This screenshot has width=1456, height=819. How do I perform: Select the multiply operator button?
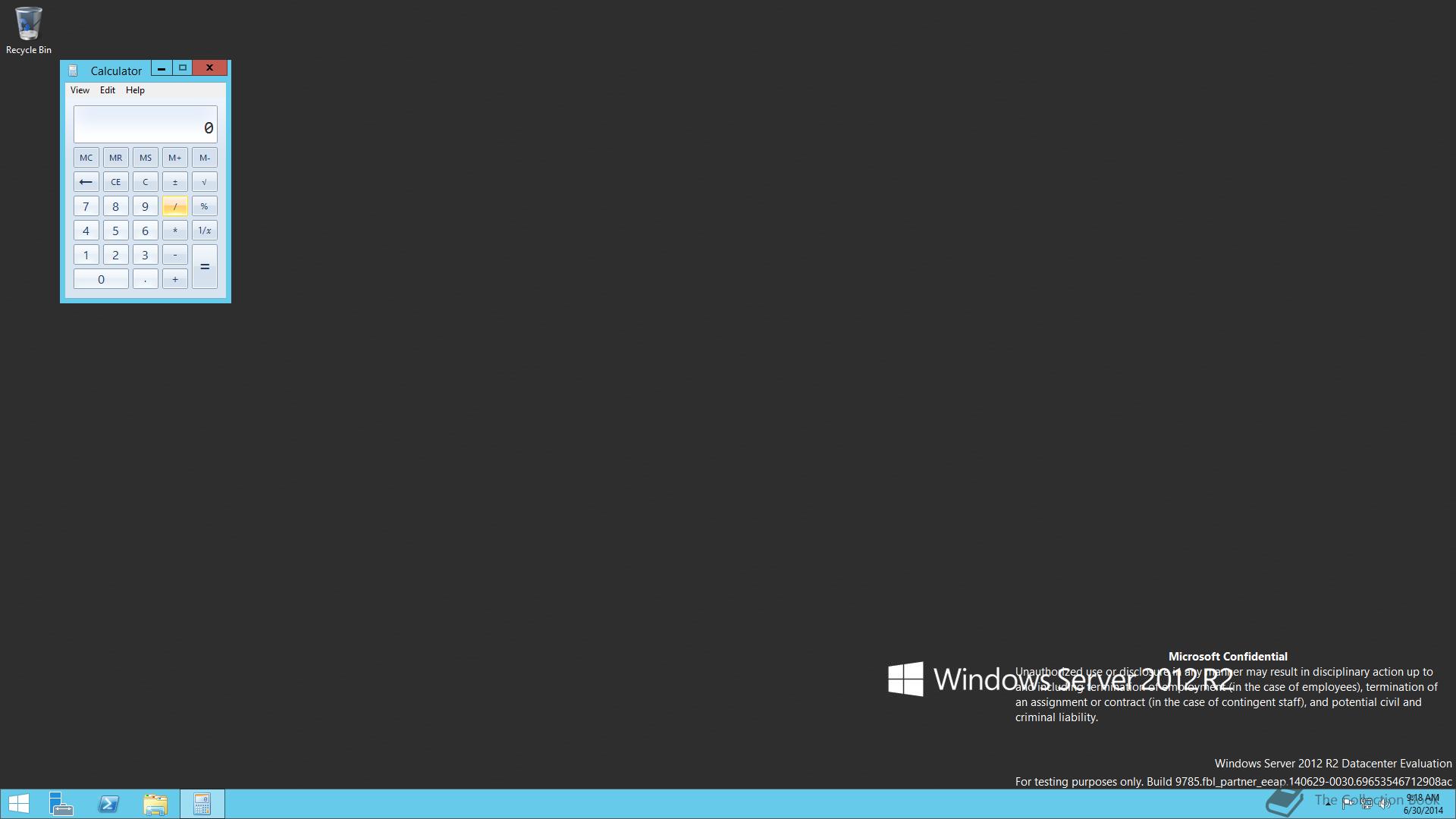174,231
